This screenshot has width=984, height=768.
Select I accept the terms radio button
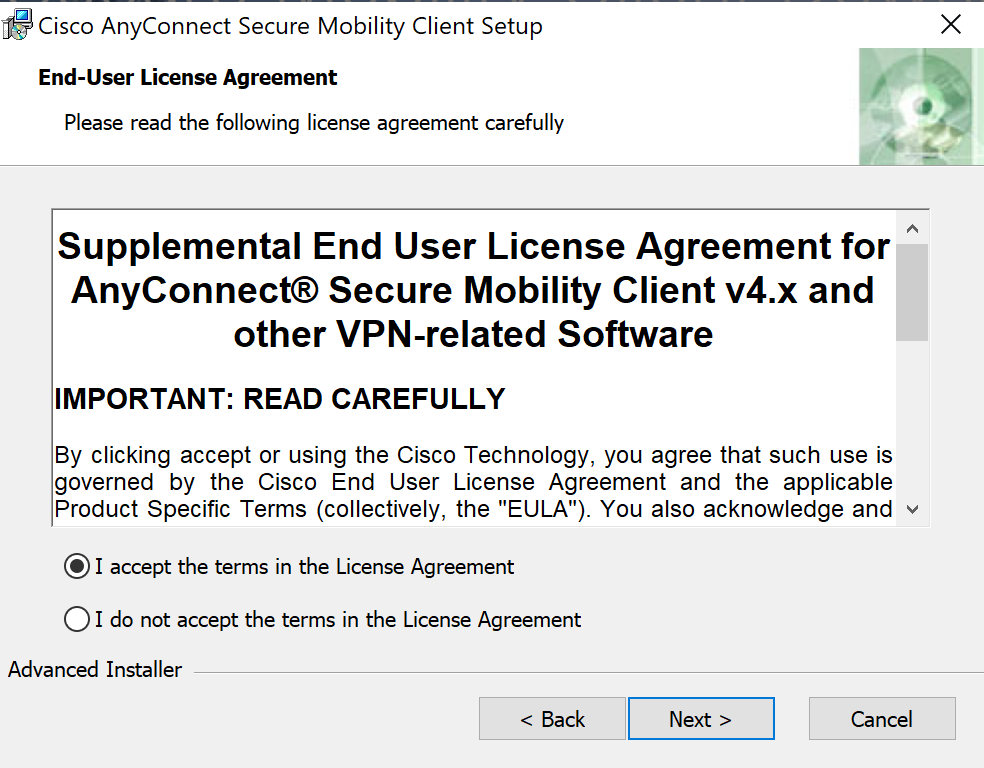pyautogui.click(x=77, y=567)
